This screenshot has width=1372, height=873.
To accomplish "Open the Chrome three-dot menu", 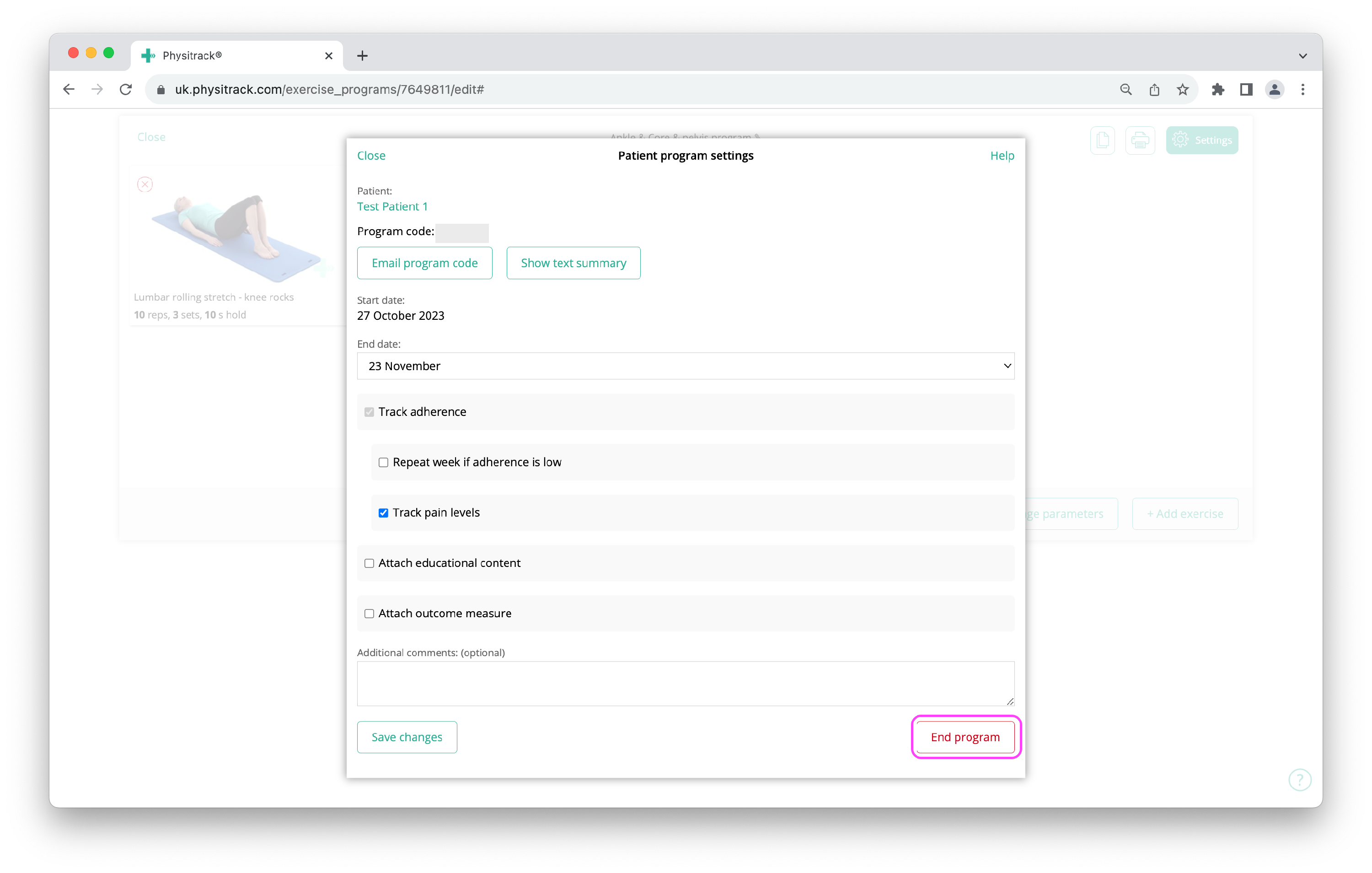I will pyautogui.click(x=1302, y=90).
